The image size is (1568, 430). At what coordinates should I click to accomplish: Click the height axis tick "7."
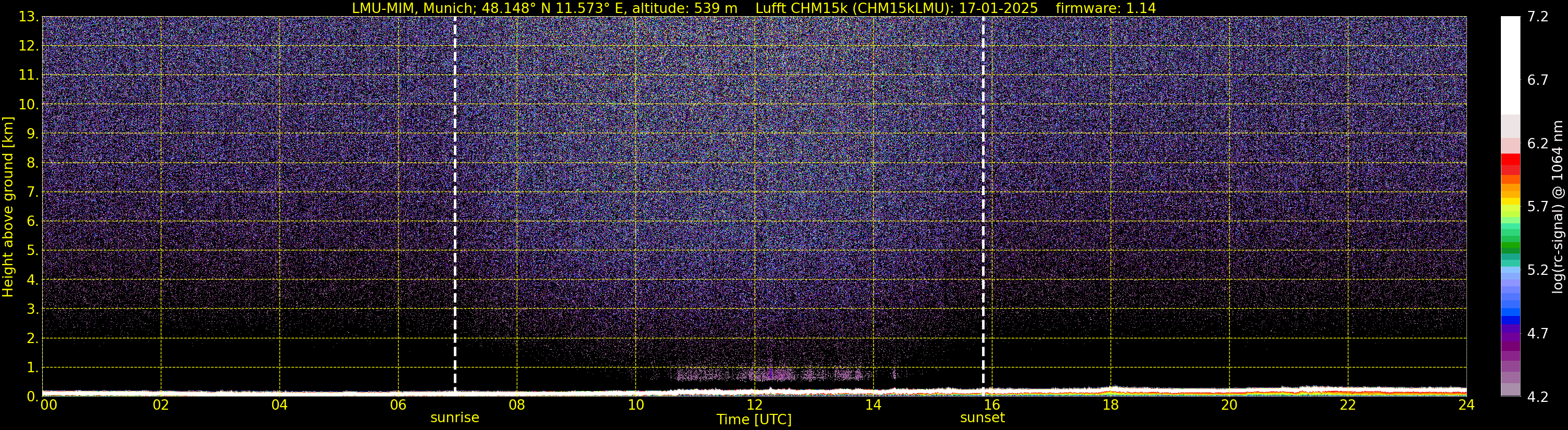32,192
